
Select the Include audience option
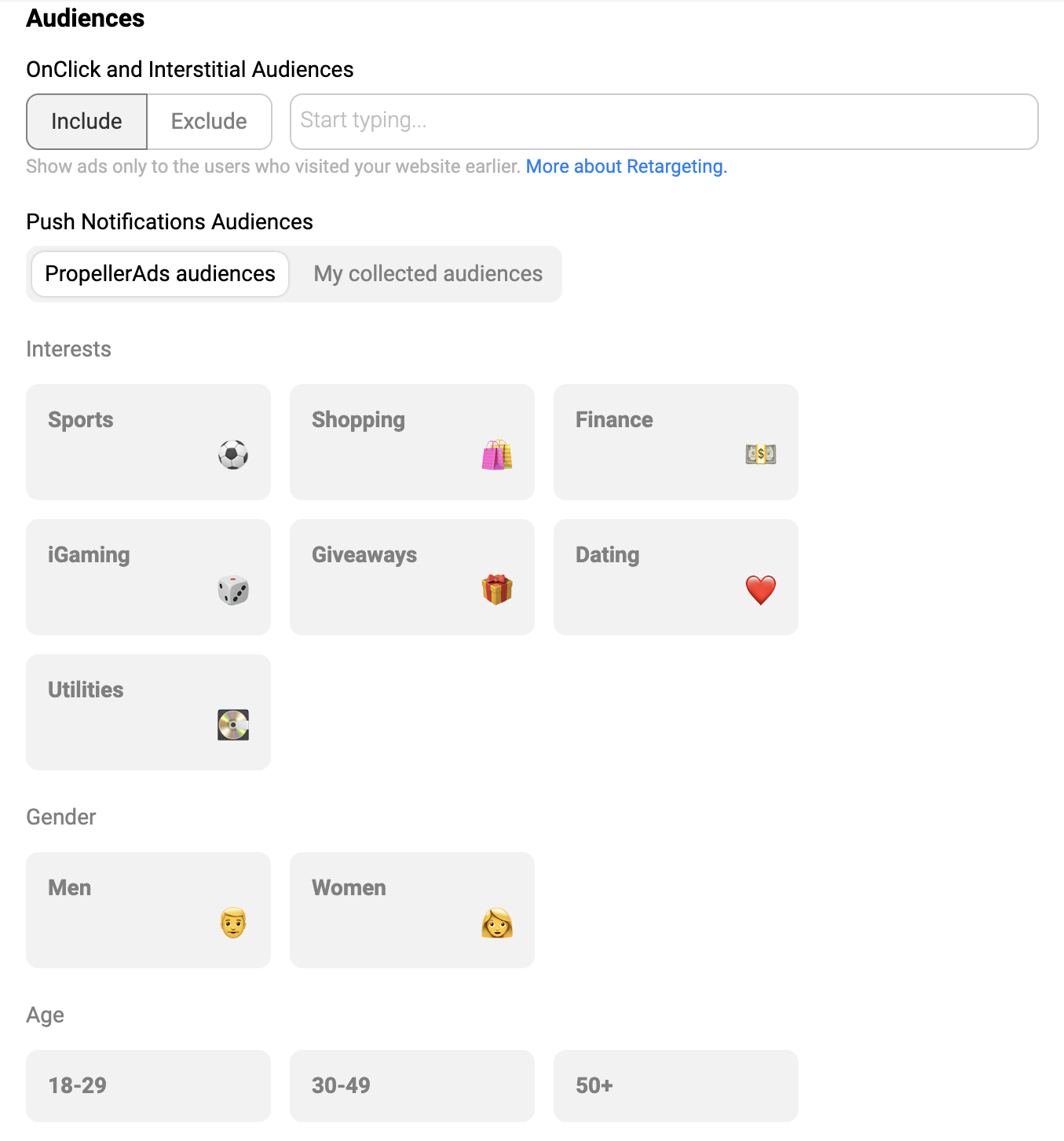pos(86,122)
